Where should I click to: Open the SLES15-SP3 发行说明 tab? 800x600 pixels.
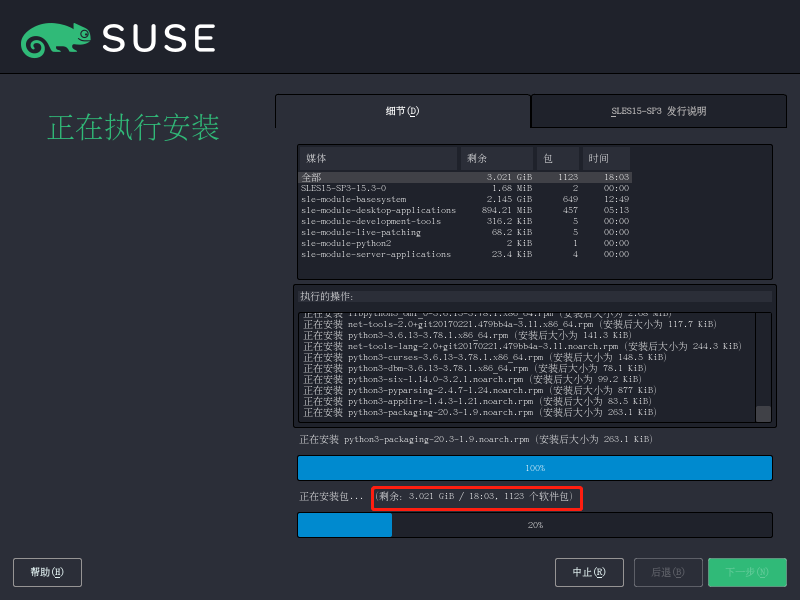658,111
